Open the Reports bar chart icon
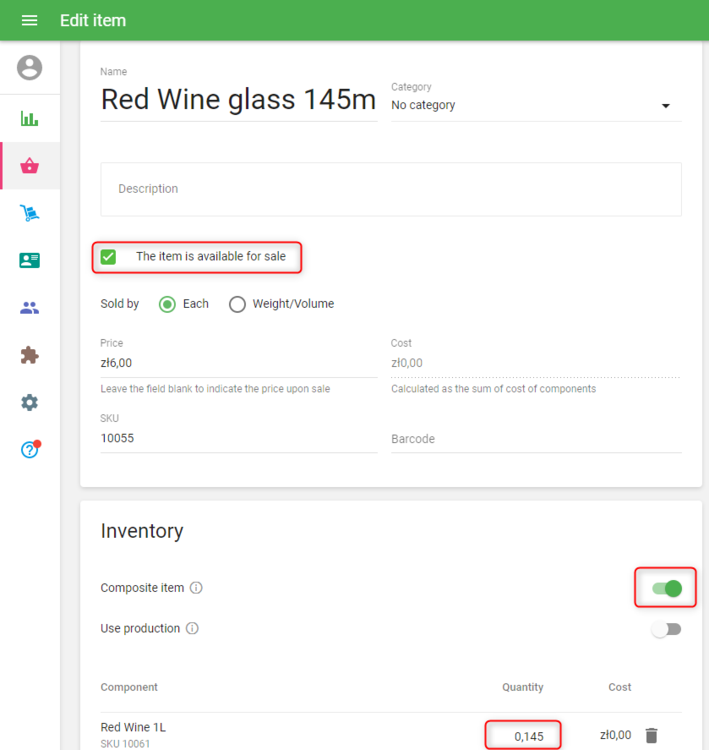709x750 pixels. pyautogui.click(x=30, y=119)
